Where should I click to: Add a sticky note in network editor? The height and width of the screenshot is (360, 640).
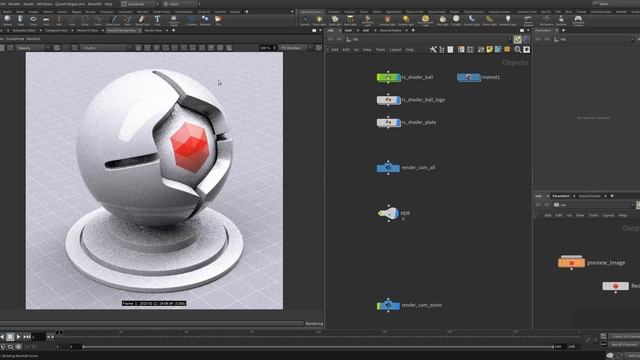[489, 49]
